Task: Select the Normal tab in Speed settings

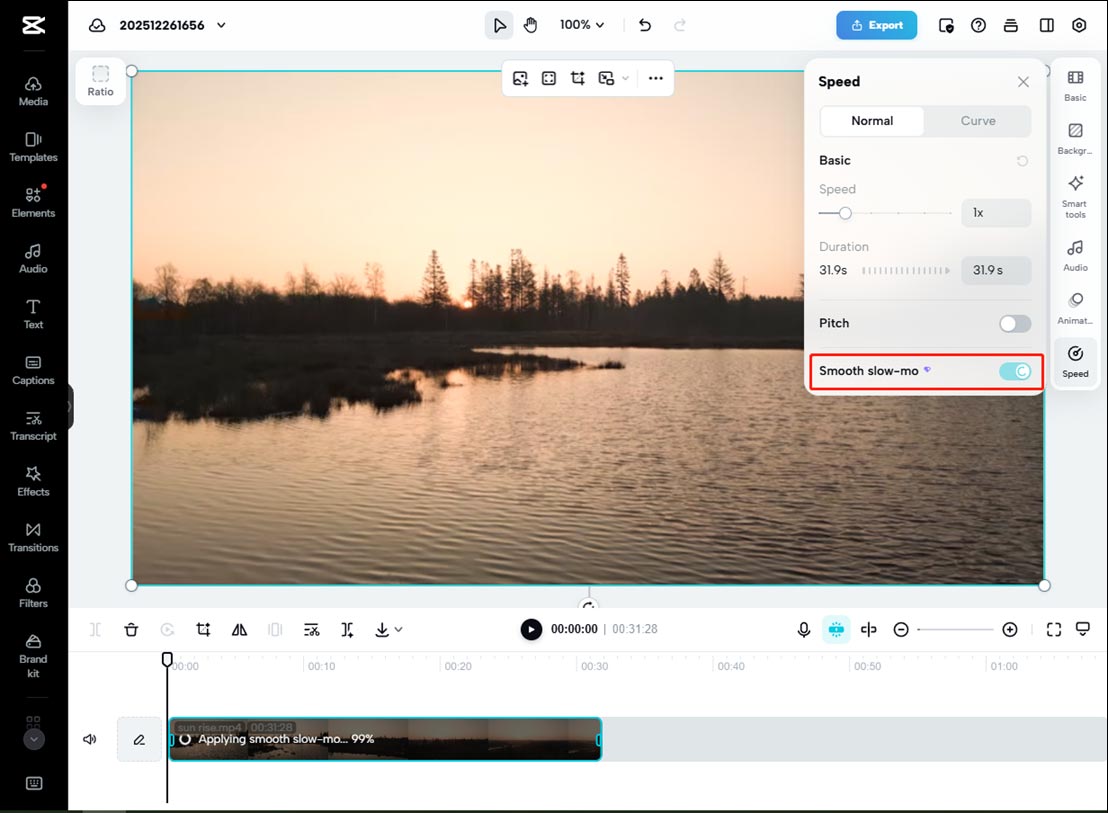Action: point(871,120)
